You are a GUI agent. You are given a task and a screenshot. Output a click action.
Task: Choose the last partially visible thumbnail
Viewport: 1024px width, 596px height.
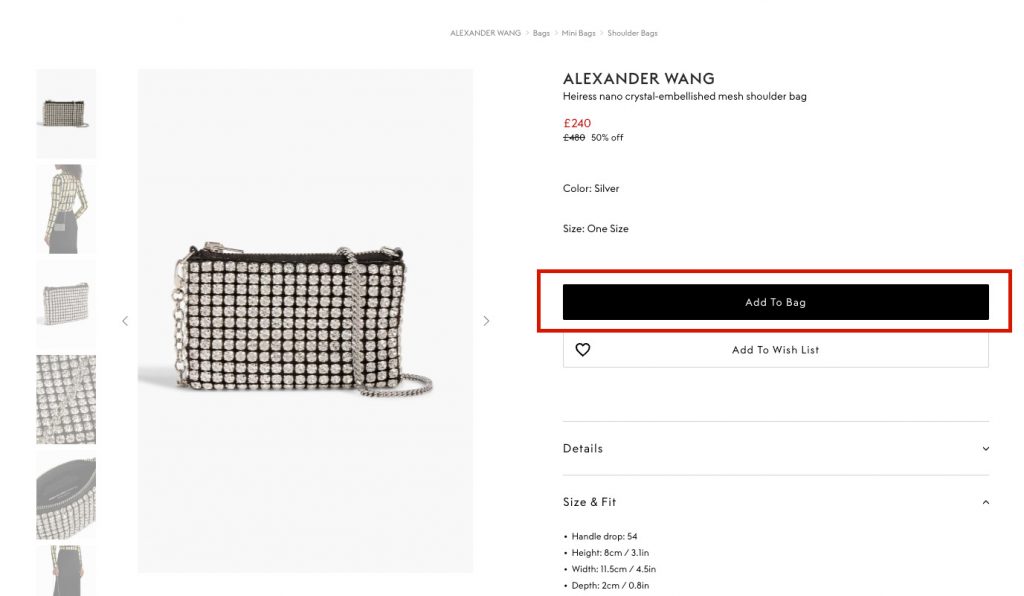[66, 570]
